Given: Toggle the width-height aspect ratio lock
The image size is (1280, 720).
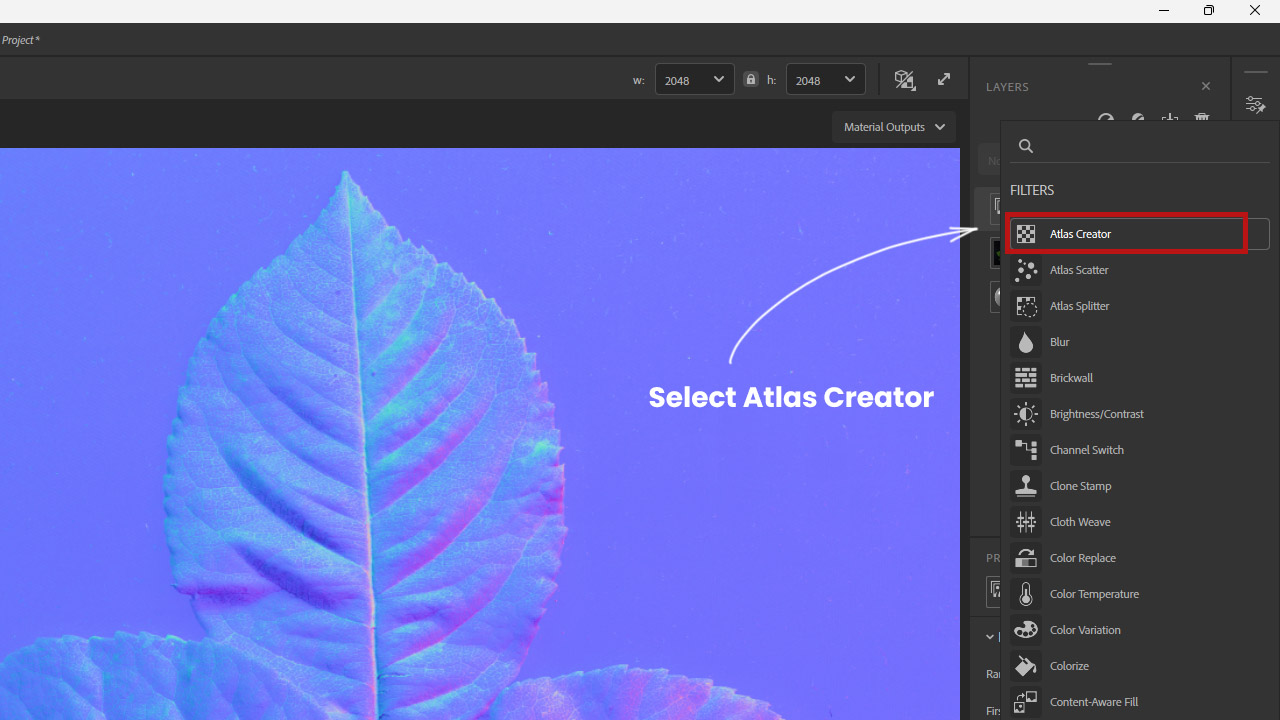Looking at the screenshot, I should (751, 80).
